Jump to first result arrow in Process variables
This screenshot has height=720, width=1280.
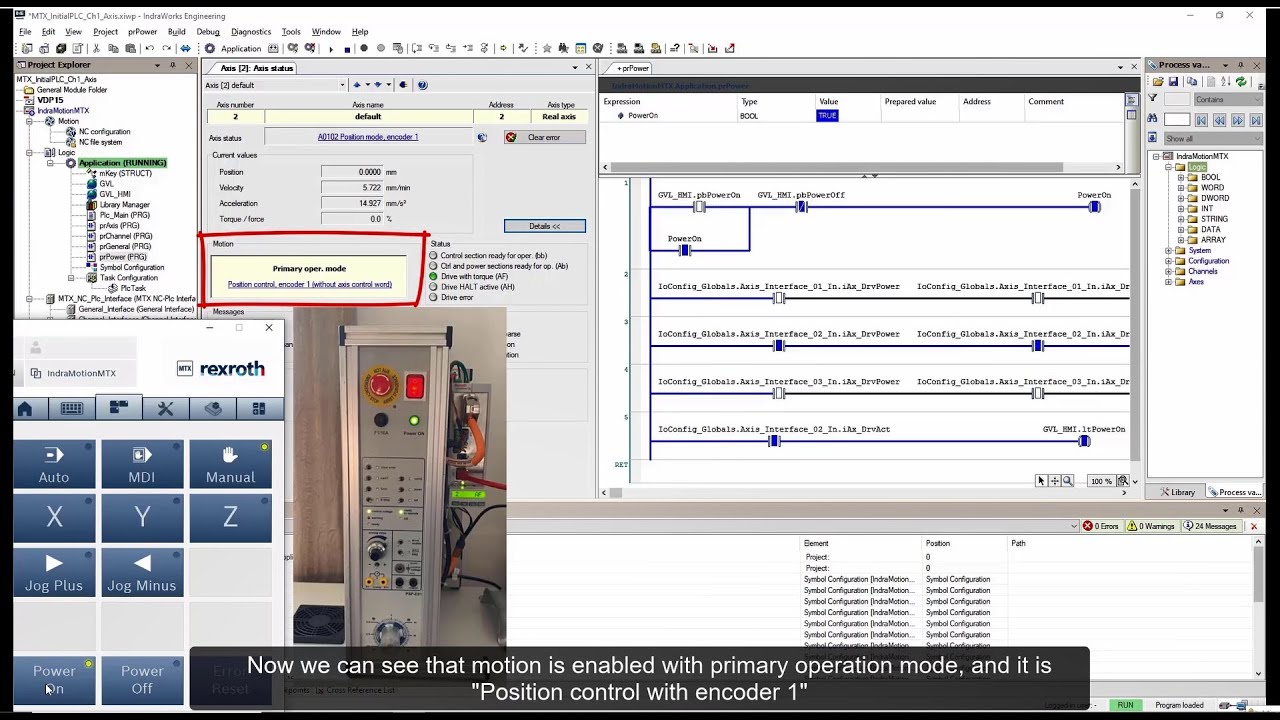click(1201, 120)
